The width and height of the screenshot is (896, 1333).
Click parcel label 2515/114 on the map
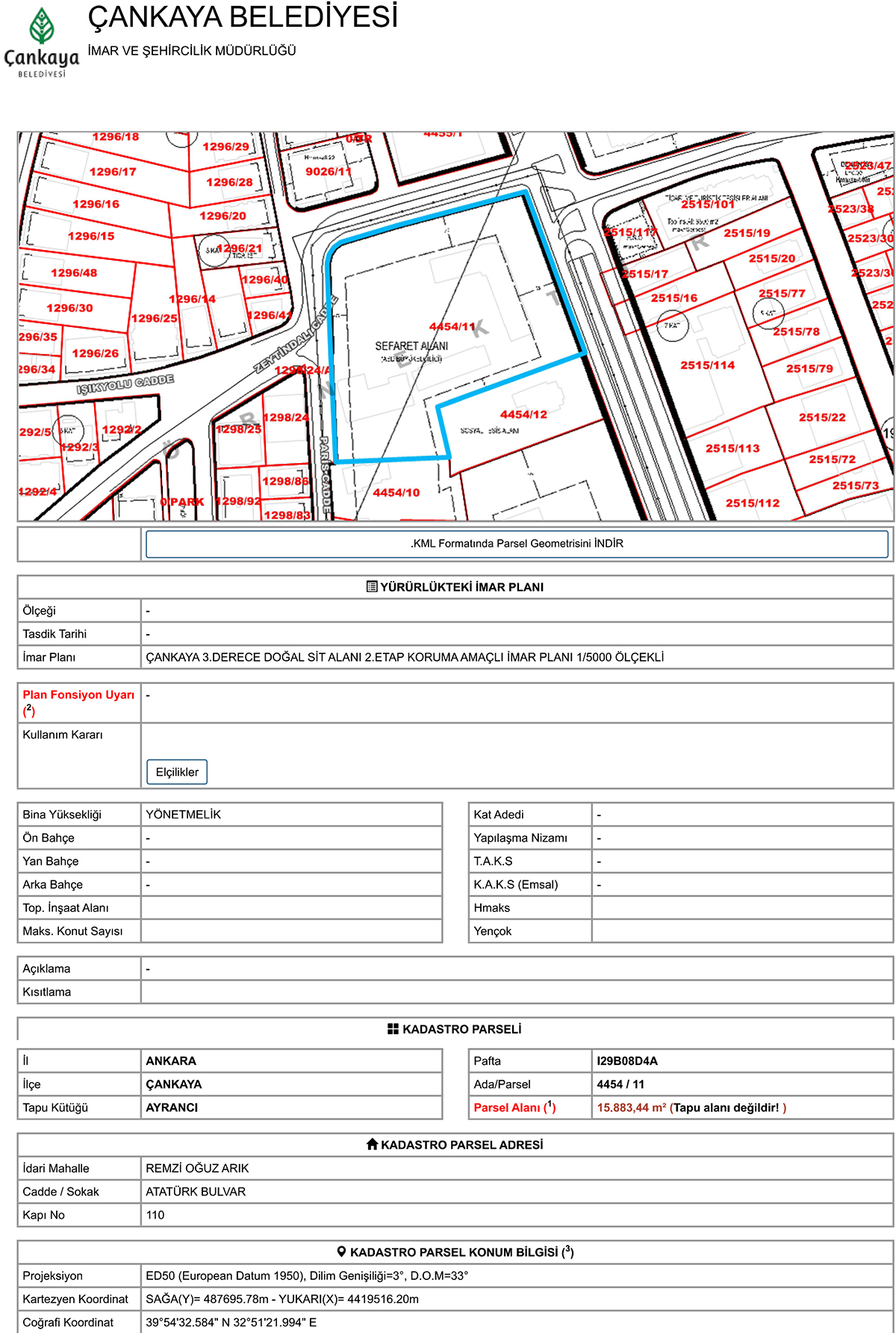(708, 365)
